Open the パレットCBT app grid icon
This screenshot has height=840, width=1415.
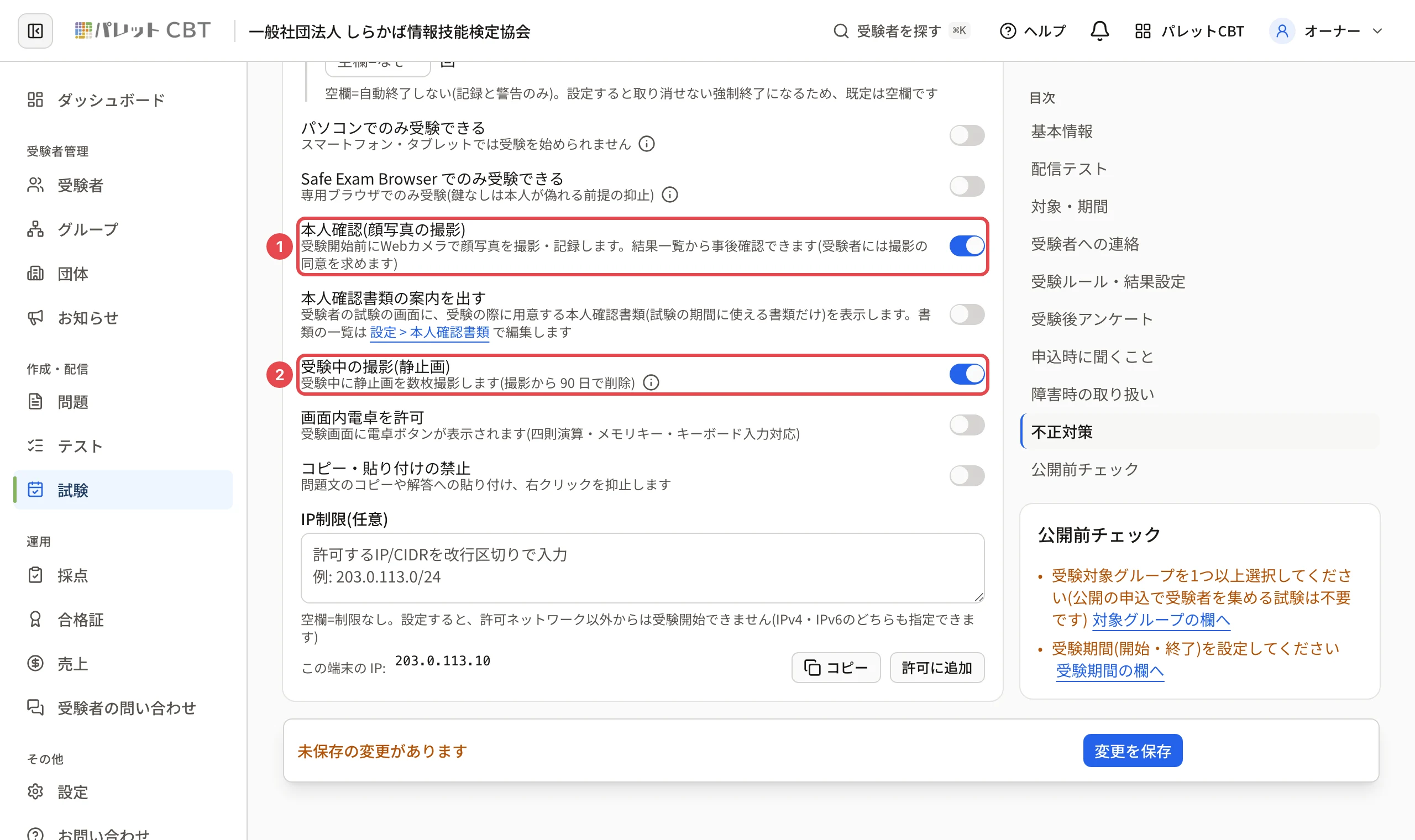click(1143, 30)
